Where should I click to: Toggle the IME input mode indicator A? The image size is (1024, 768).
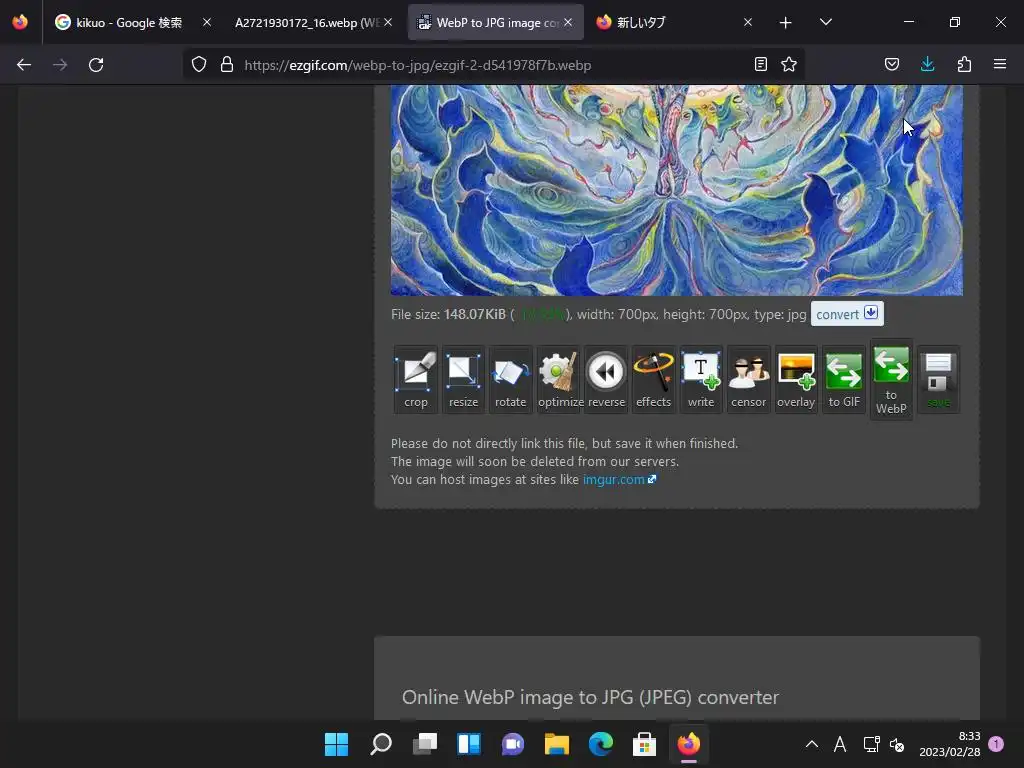(840, 744)
